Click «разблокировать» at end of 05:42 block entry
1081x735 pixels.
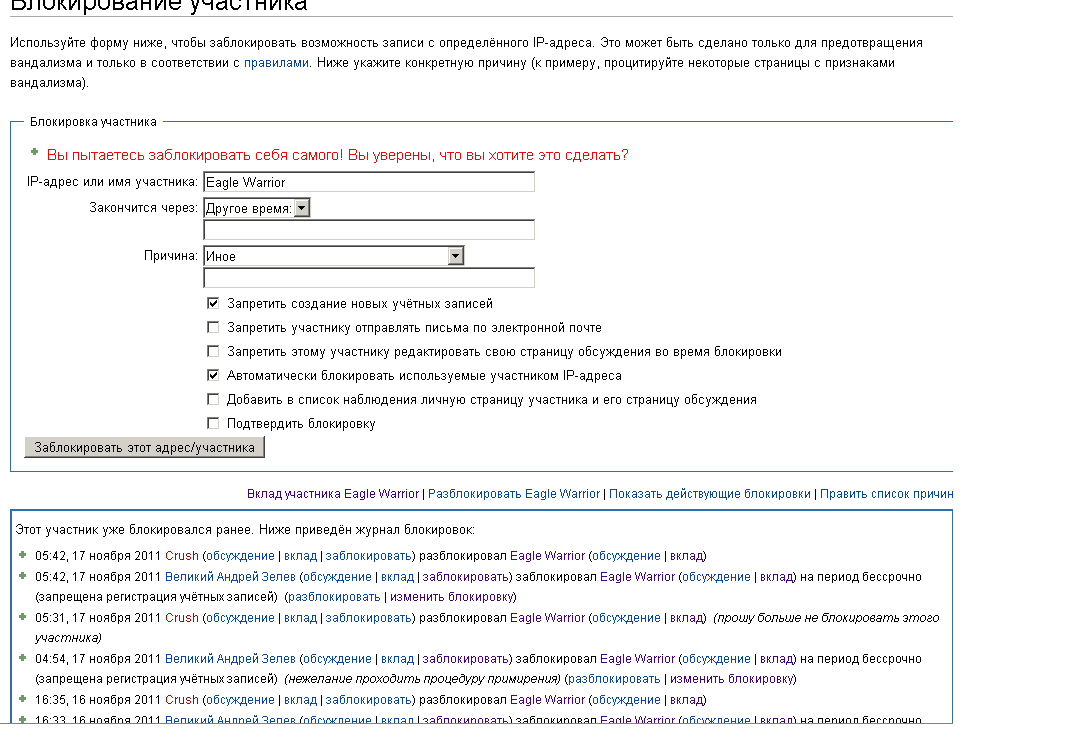click(334, 596)
